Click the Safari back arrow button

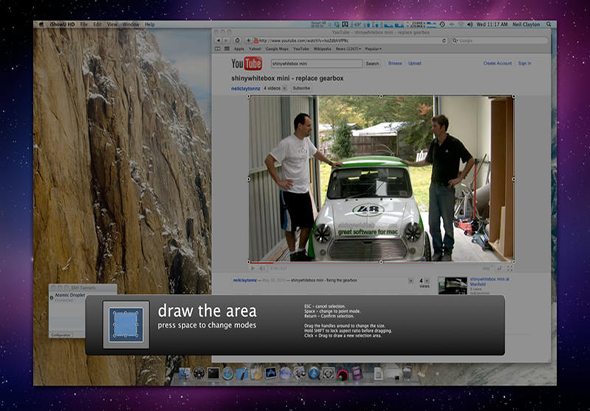pyautogui.click(x=219, y=40)
